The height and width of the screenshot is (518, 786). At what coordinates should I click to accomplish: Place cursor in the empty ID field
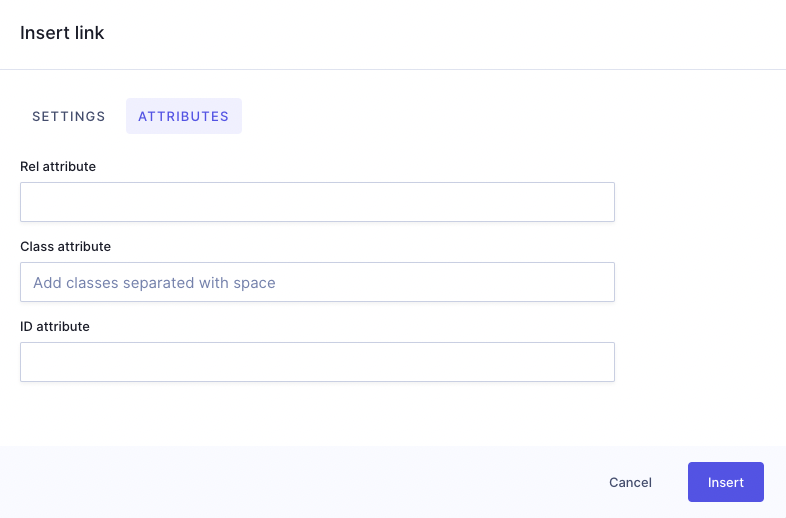tap(317, 362)
